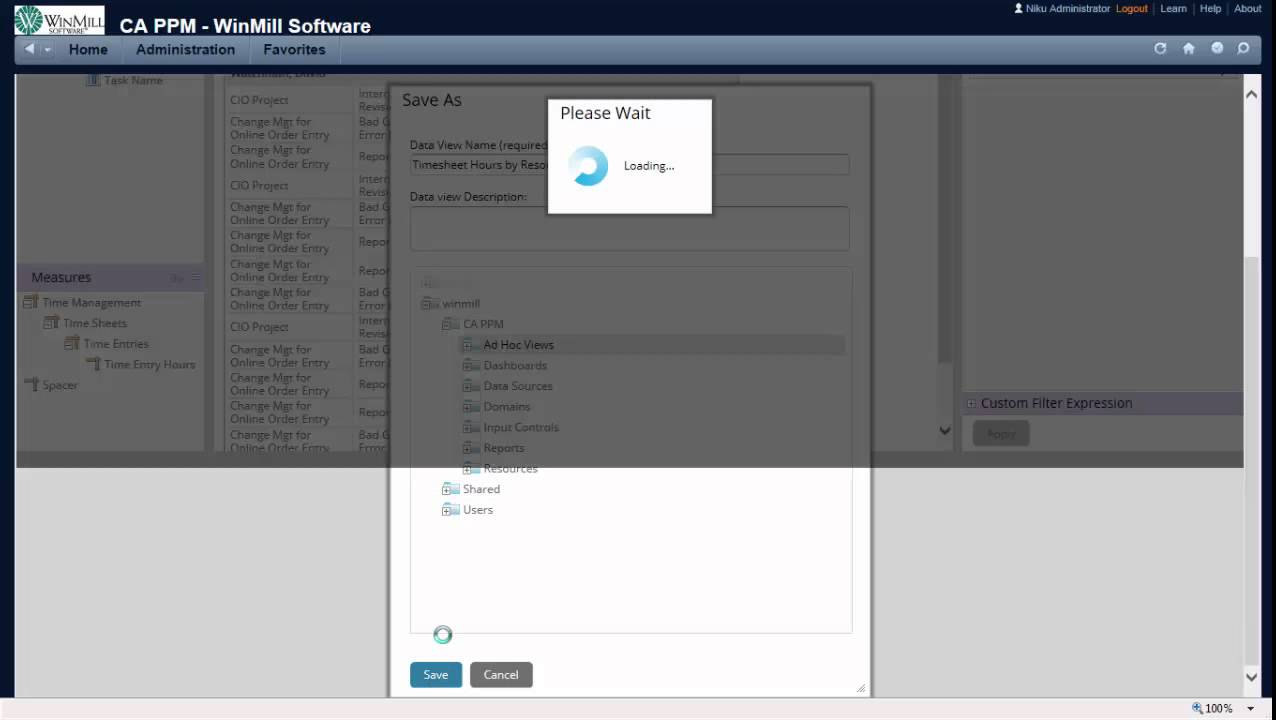The width and height of the screenshot is (1276, 720).
Task: Select Time Sheets in the Measures tree
Action: click(x=95, y=323)
